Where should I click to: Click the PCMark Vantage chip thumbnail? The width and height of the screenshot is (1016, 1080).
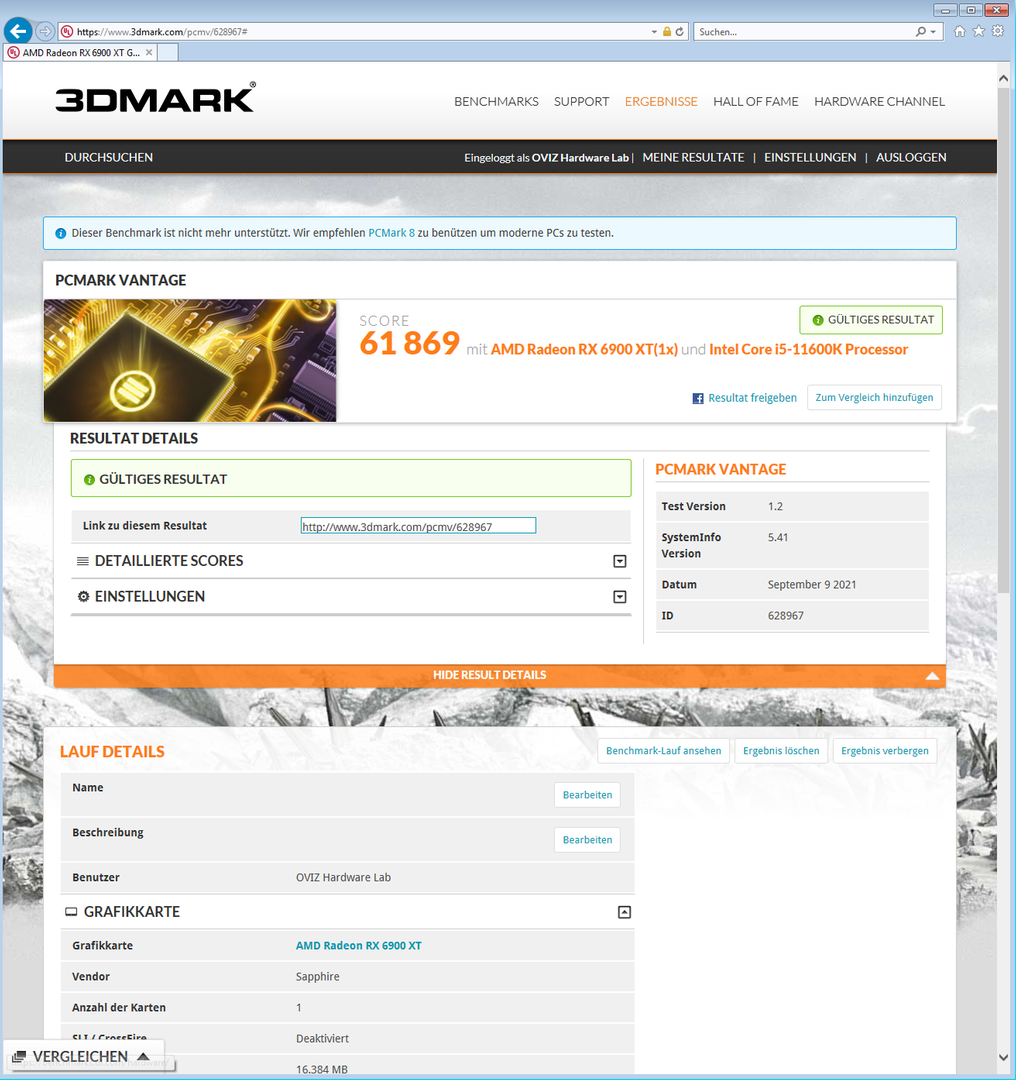(190, 360)
